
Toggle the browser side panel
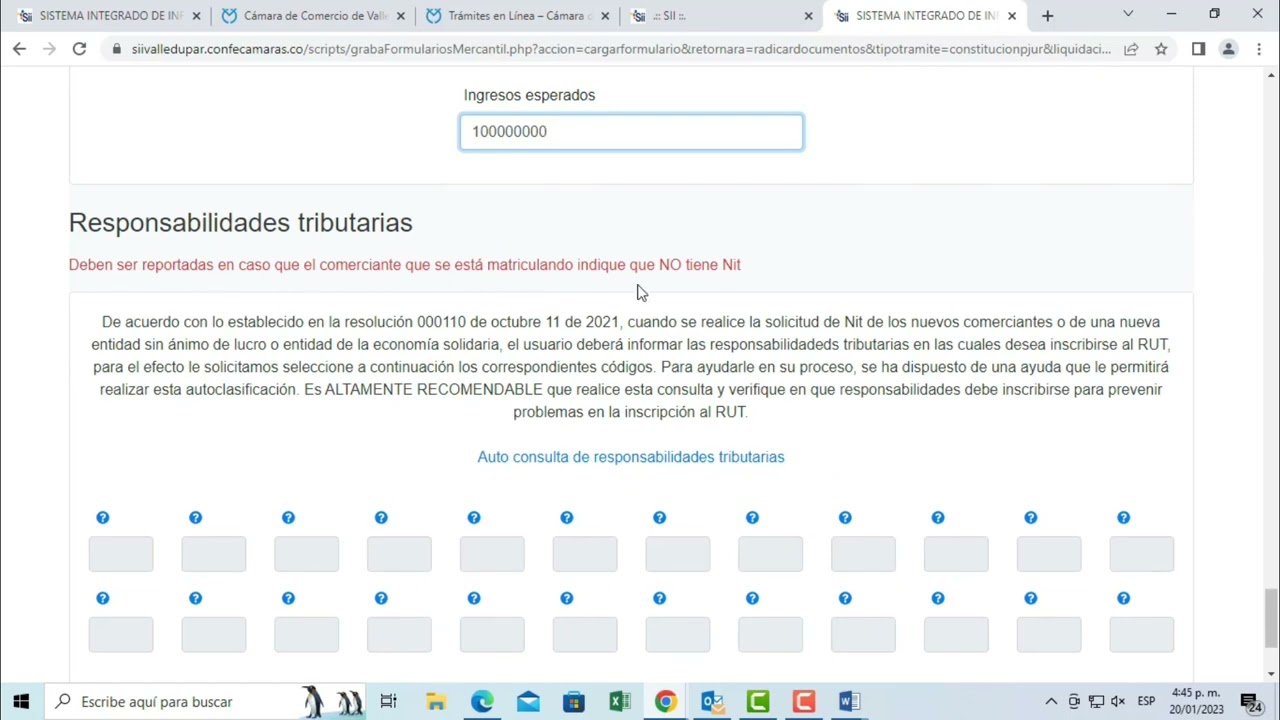click(x=1198, y=49)
